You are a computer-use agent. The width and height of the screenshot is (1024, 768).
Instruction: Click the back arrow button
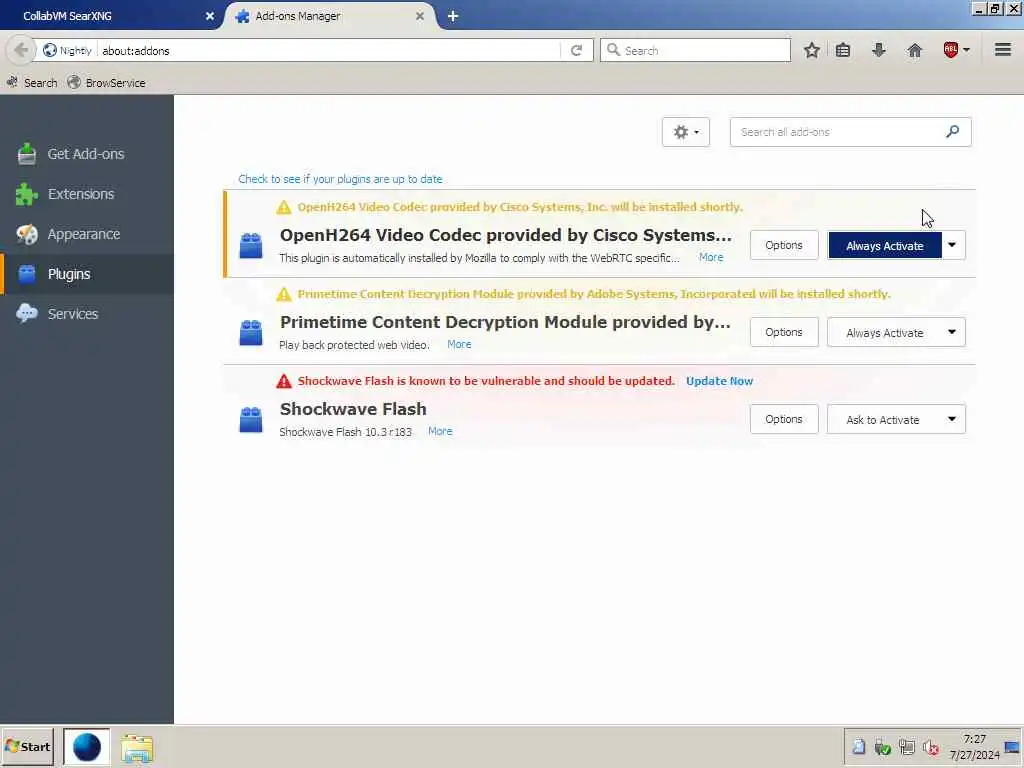click(21, 50)
